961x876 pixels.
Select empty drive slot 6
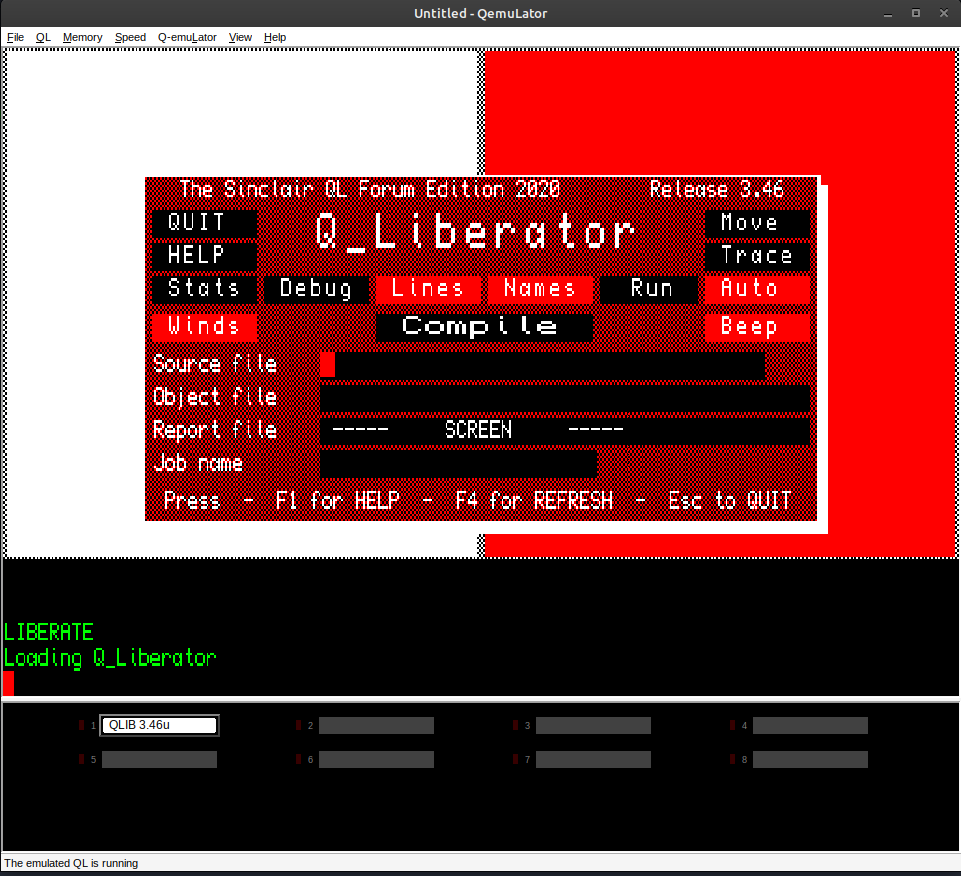[376, 760]
